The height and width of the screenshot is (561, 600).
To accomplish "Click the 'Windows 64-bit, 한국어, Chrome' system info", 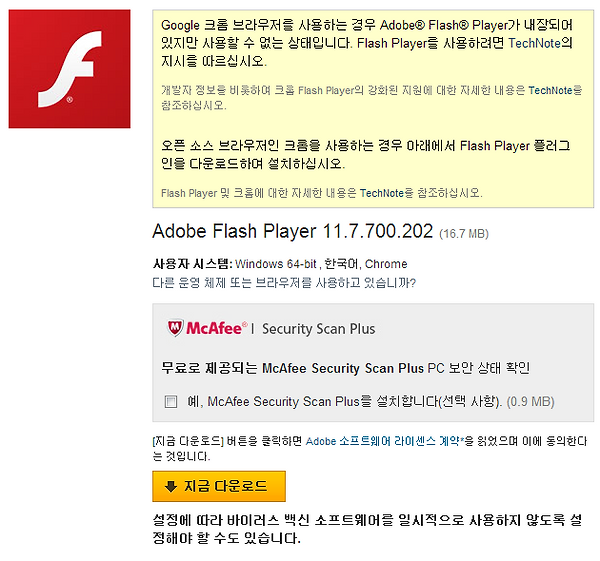I will pyautogui.click(x=321, y=264).
